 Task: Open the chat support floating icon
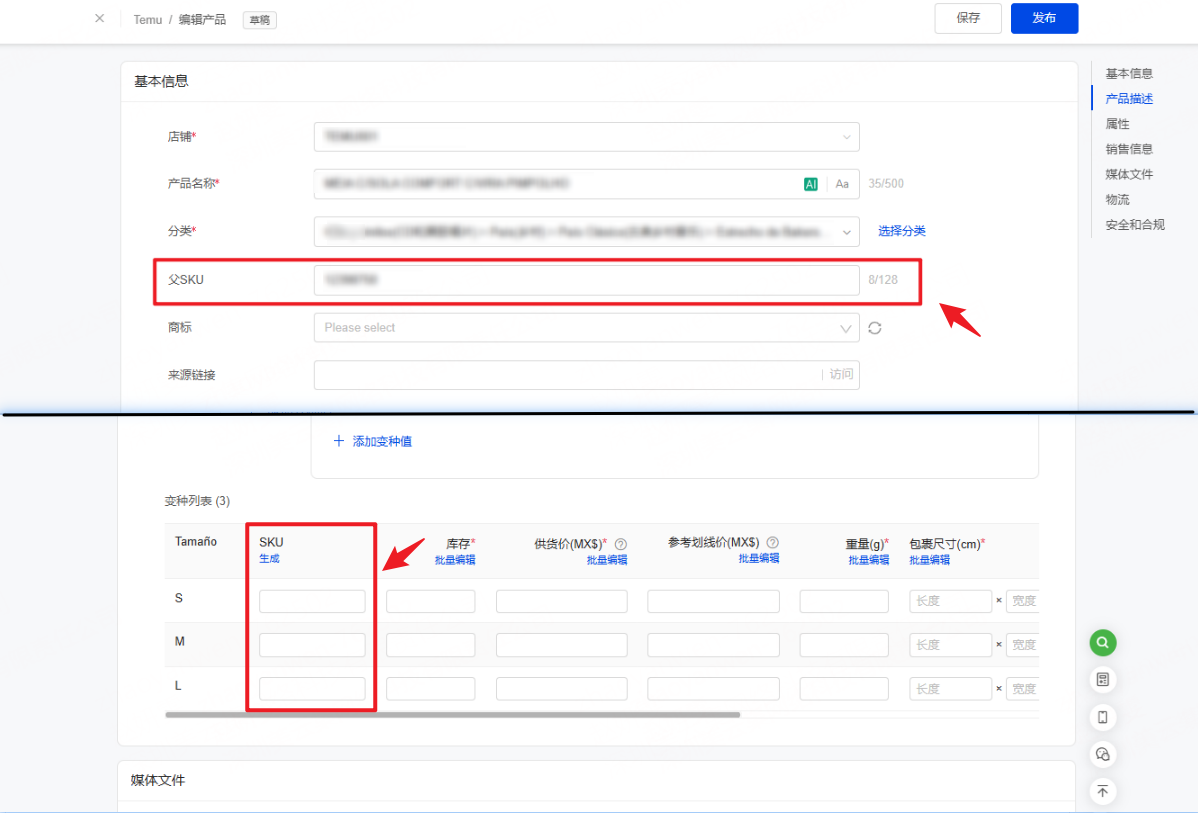point(1103,754)
